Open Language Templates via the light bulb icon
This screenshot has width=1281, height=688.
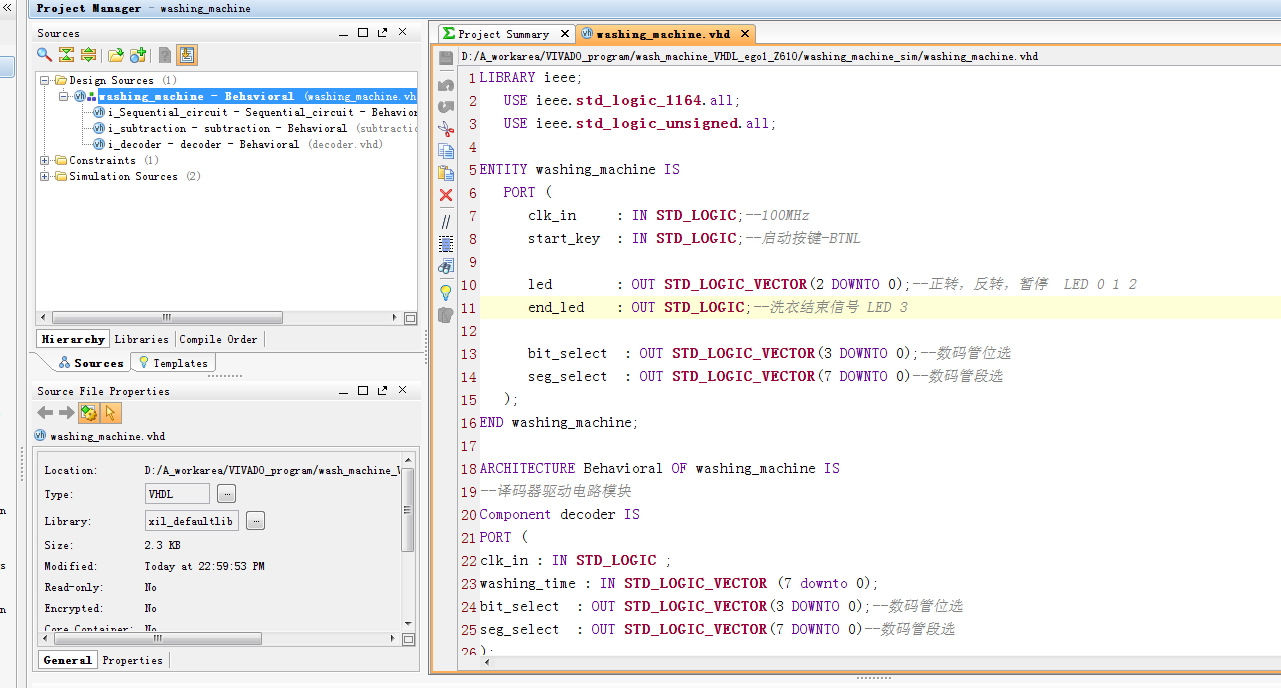[x=446, y=292]
